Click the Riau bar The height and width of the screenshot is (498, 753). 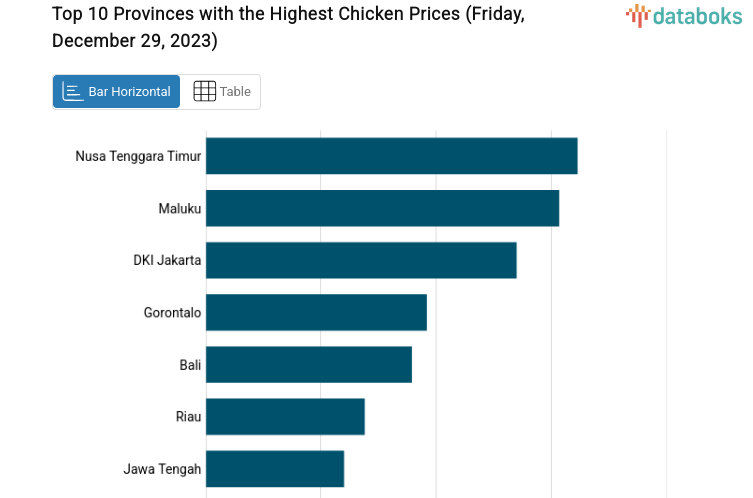285,416
